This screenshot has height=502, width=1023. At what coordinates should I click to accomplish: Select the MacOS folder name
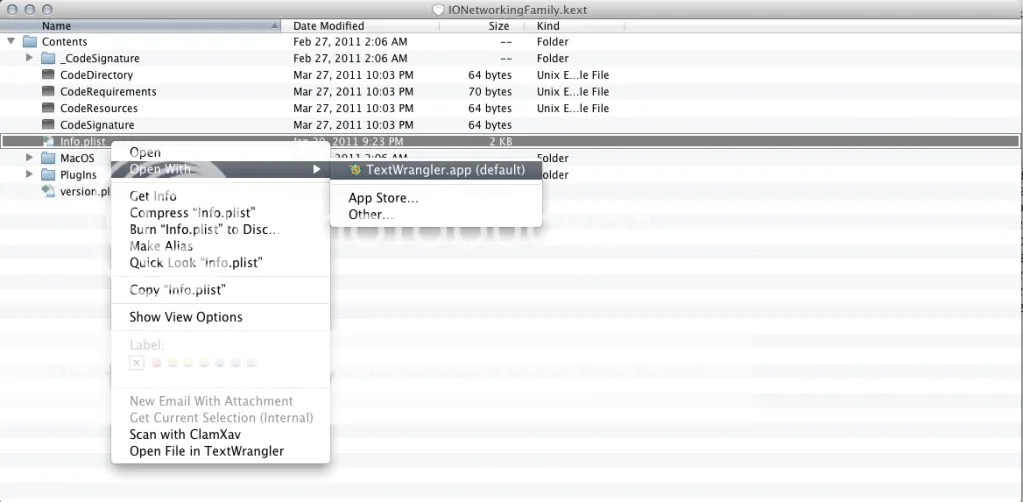tap(78, 158)
